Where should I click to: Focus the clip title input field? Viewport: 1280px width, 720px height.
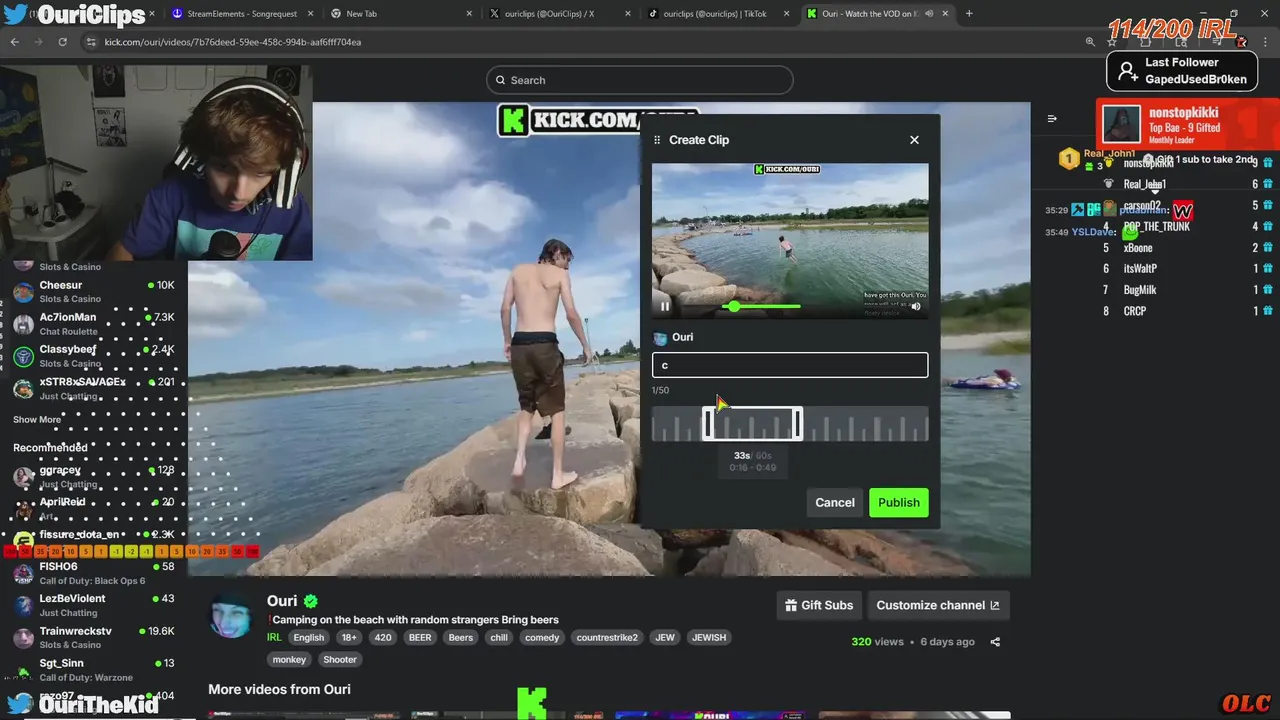point(790,365)
